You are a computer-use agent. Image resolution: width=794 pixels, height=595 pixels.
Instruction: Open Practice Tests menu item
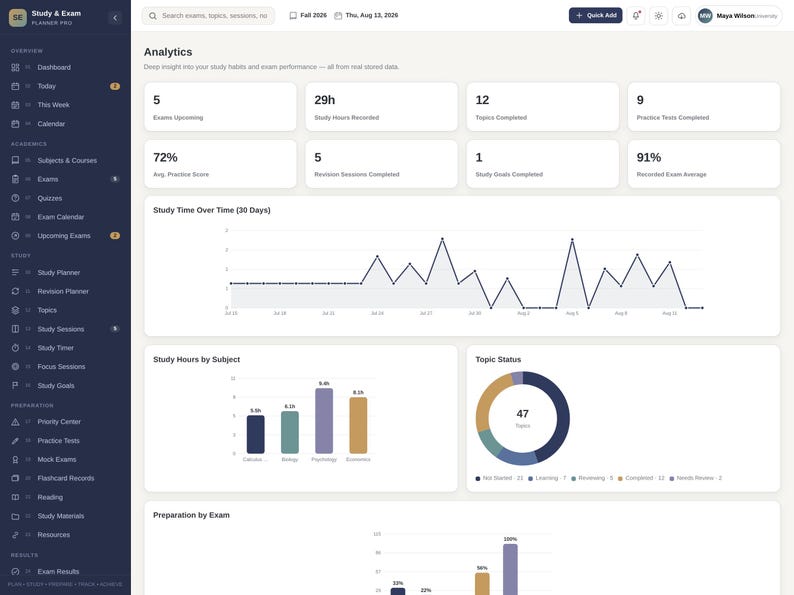(65, 441)
